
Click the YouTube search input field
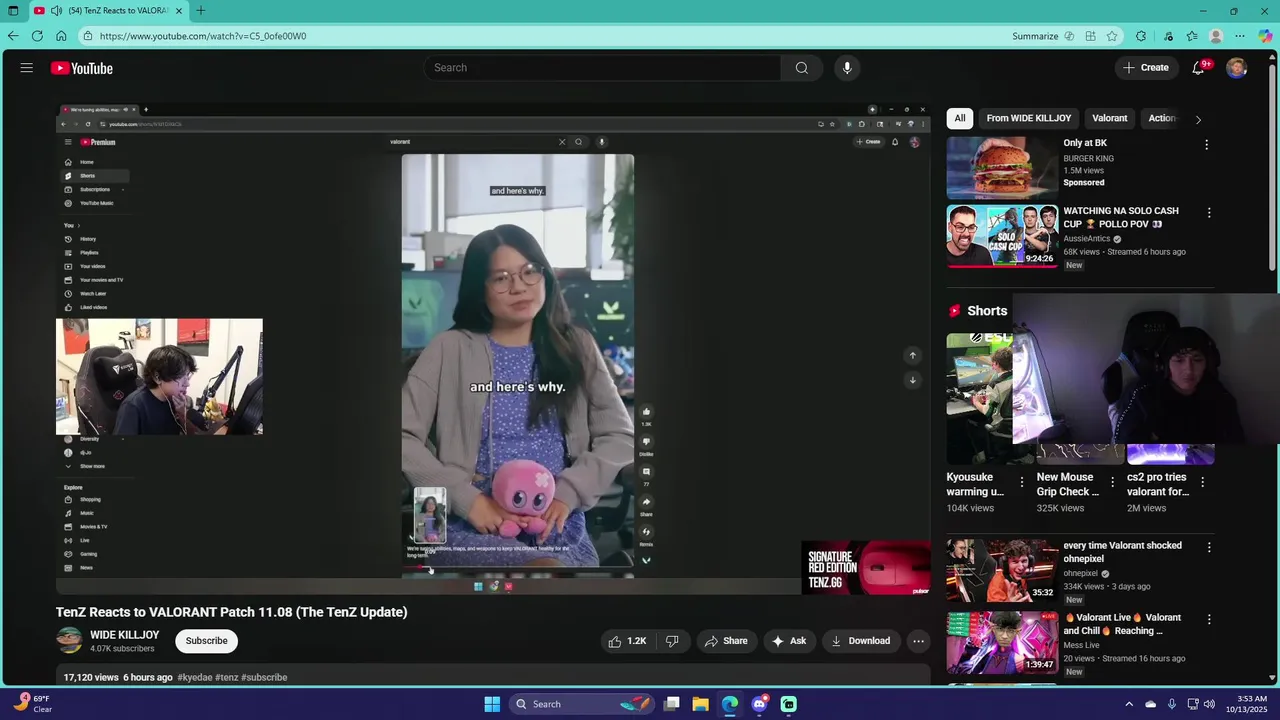click(x=603, y=68)
